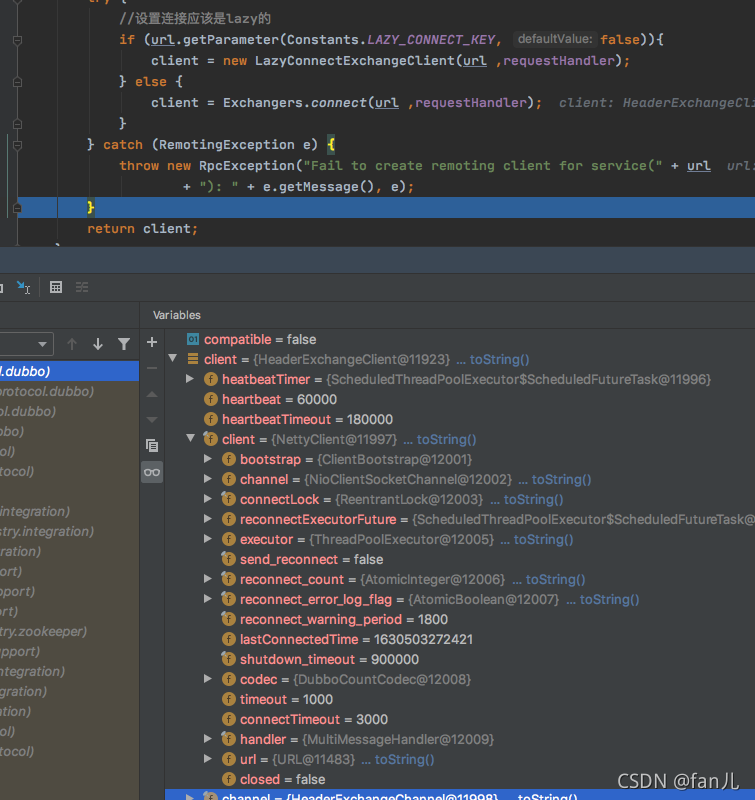755x800 pixels.
Task: Collapse the NettyClient client node
Action: tap(191, 438)
